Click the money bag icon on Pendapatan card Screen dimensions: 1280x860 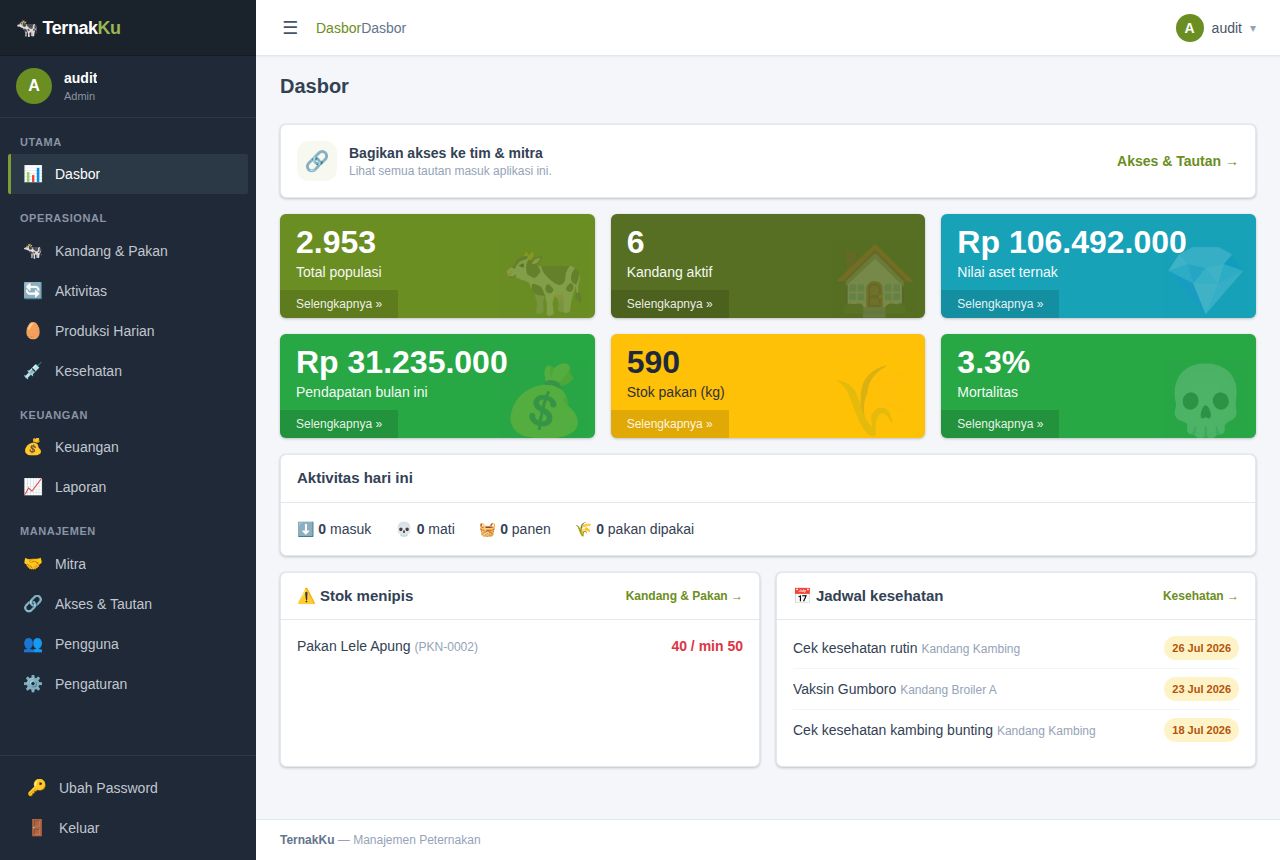[544, 401]
